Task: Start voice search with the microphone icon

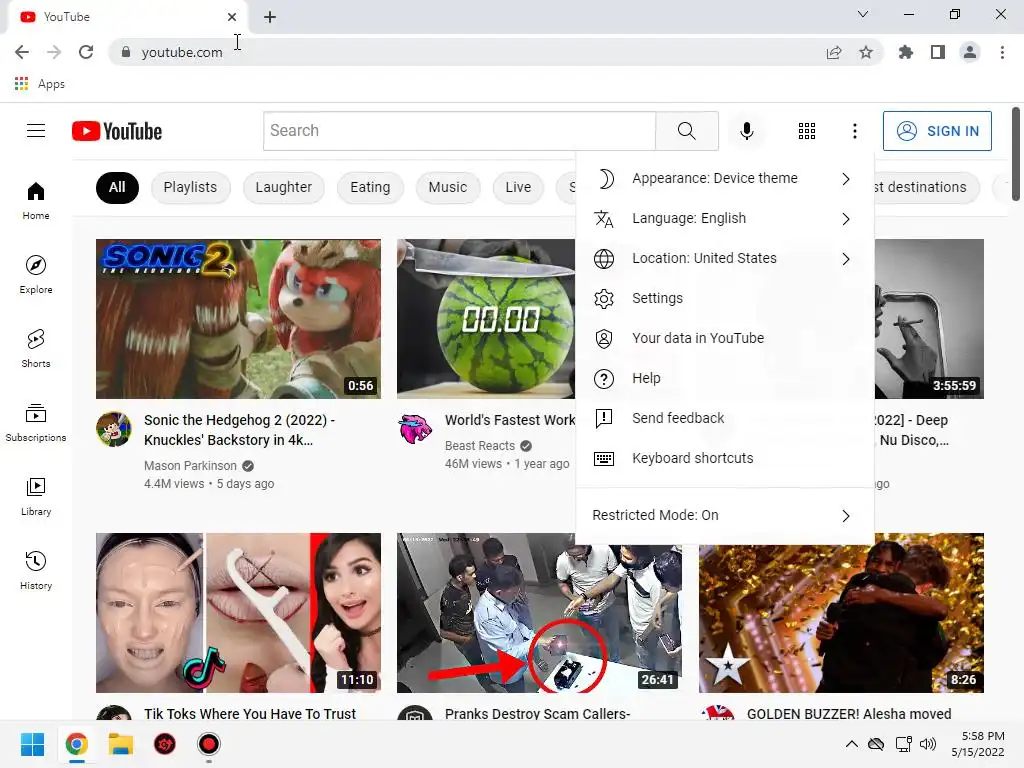Action: pos(746,131)
